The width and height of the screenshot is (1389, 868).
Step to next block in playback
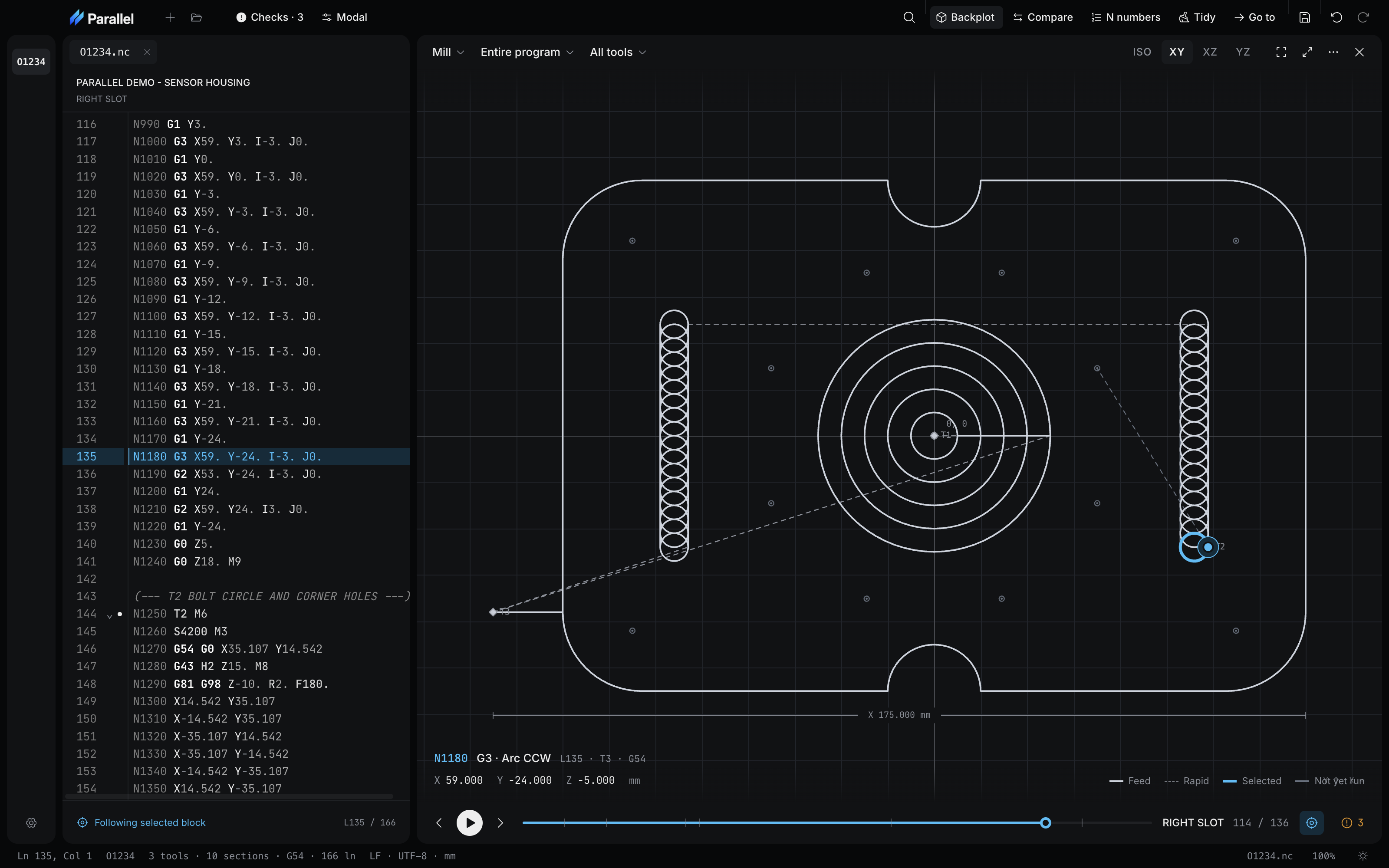click(500, 823)
